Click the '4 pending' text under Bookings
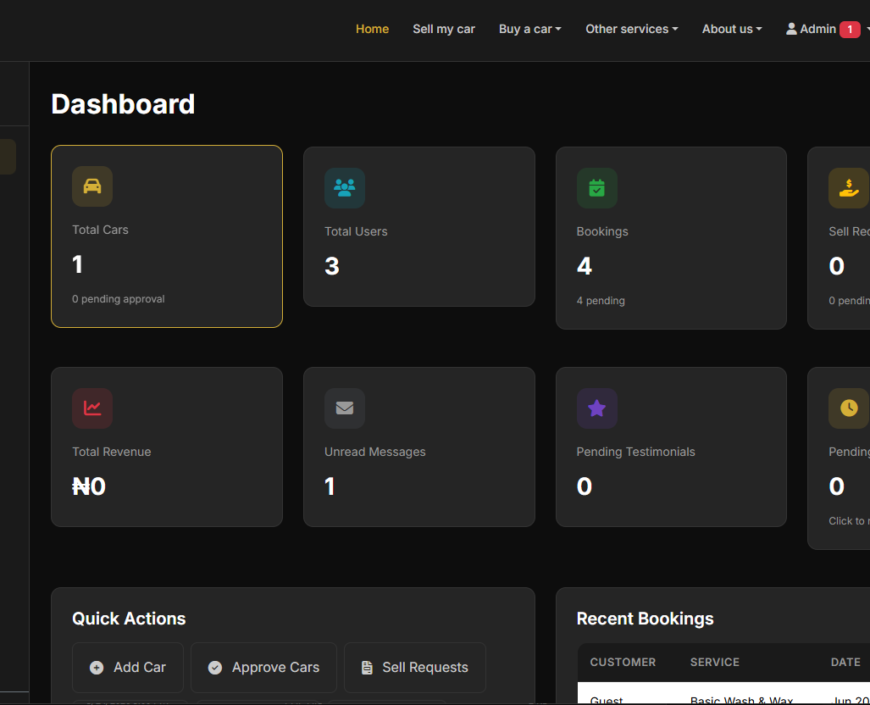The width and height of the screenshot is (870, 705). tap(600, 301)
